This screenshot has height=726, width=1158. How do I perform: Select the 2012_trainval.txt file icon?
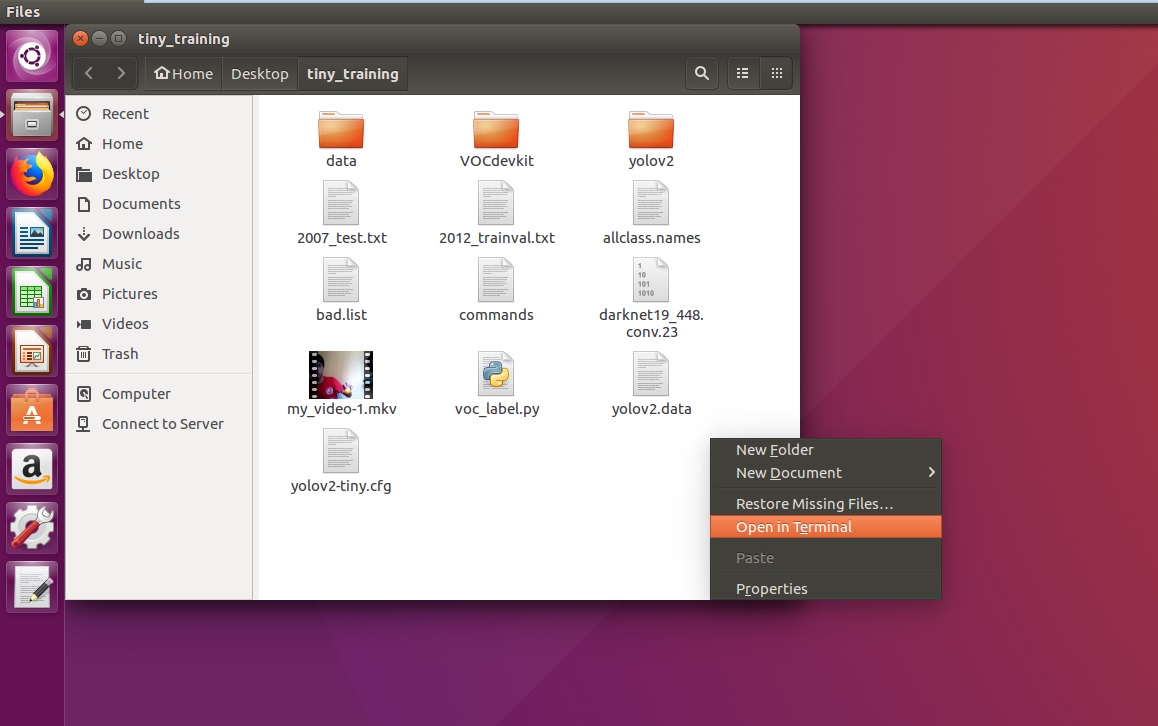coord(496,203)
